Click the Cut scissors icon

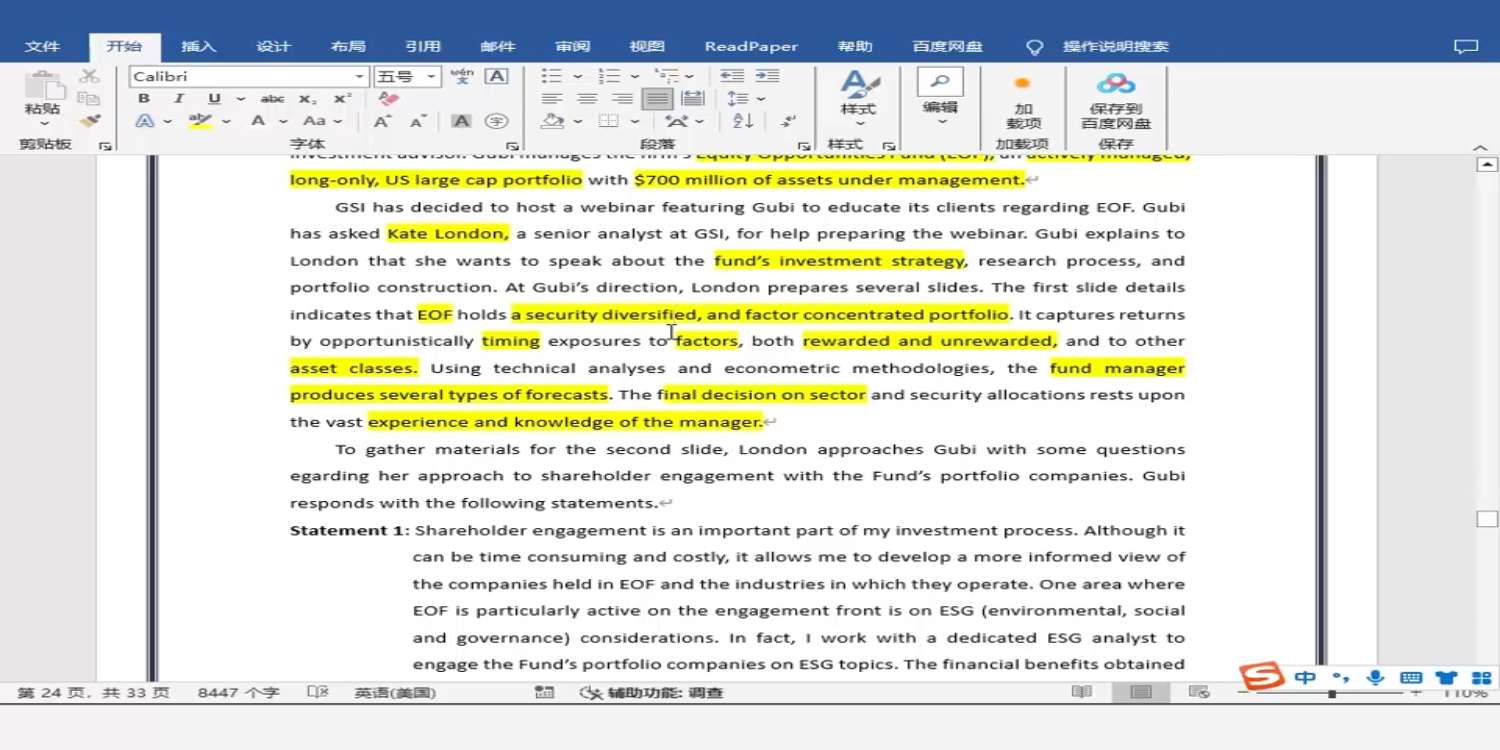click(89, 76)
